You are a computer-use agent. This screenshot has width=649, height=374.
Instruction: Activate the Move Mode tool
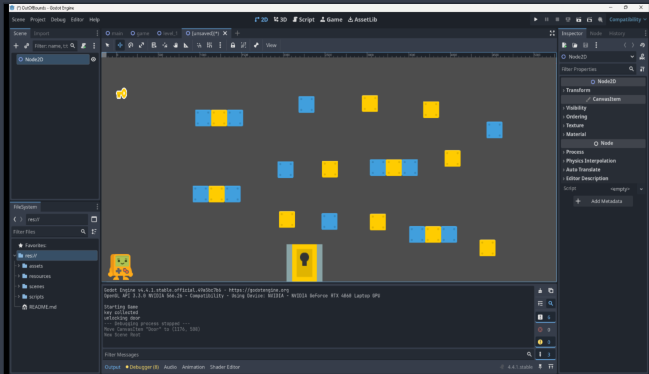[x=120, y=45]
